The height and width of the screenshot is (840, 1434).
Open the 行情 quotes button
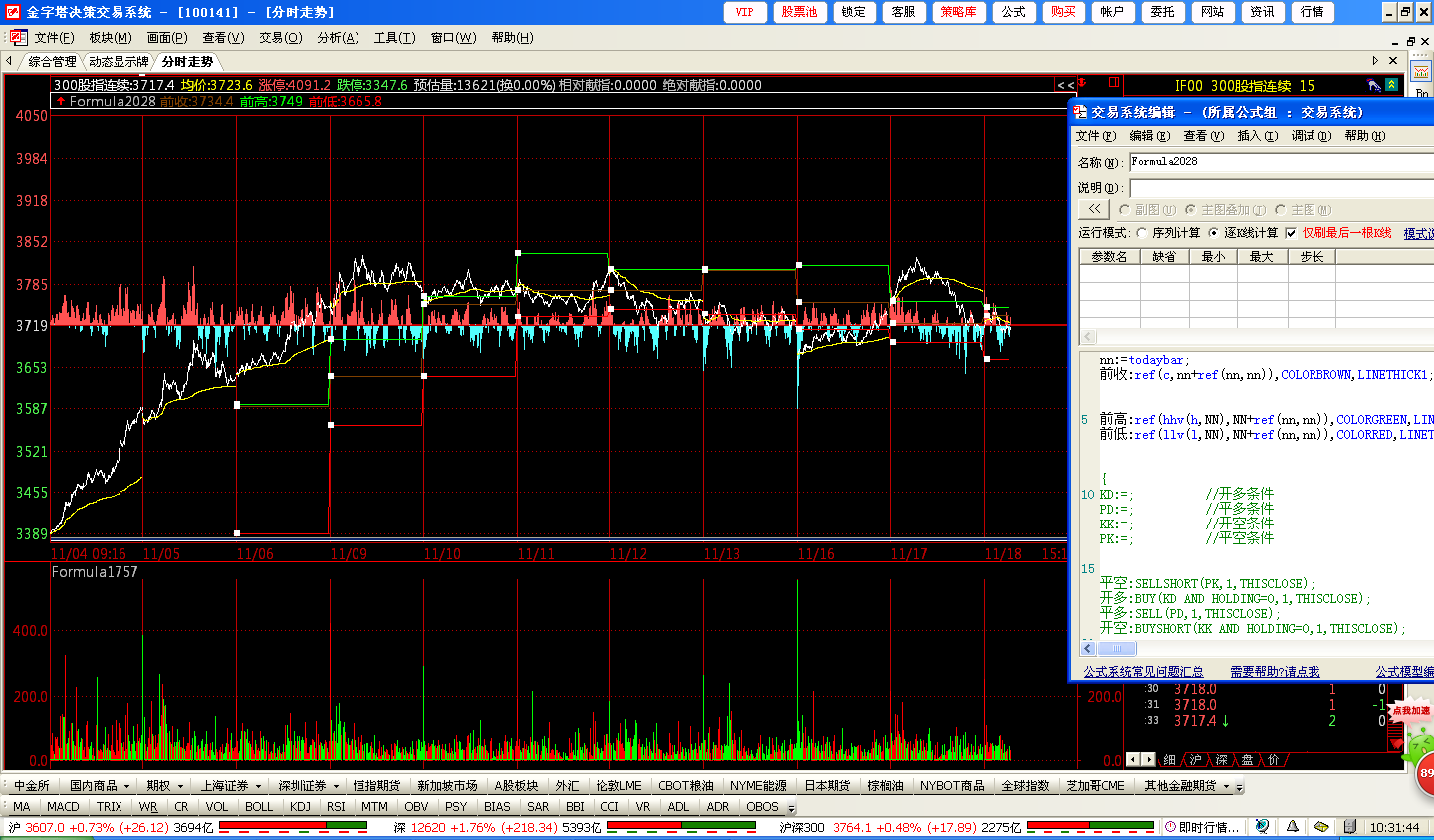[1313, 12]
